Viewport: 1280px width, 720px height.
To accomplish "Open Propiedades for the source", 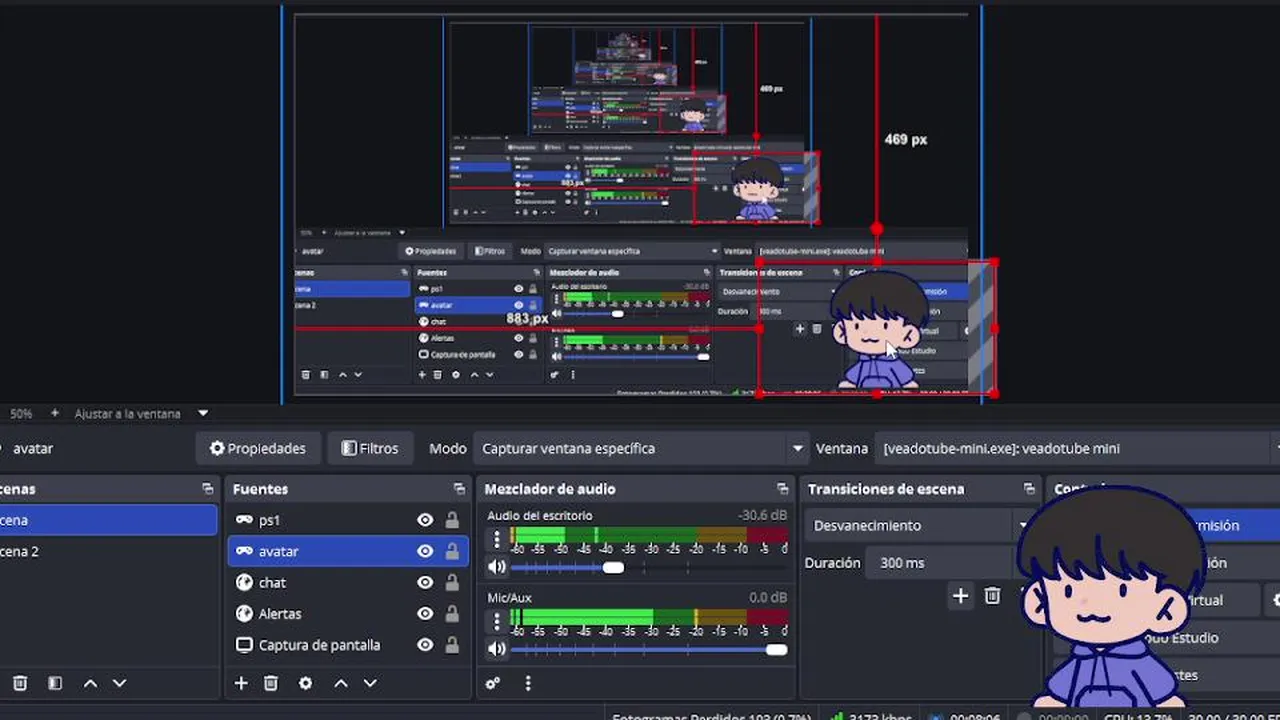I will [x=258, y=448].
